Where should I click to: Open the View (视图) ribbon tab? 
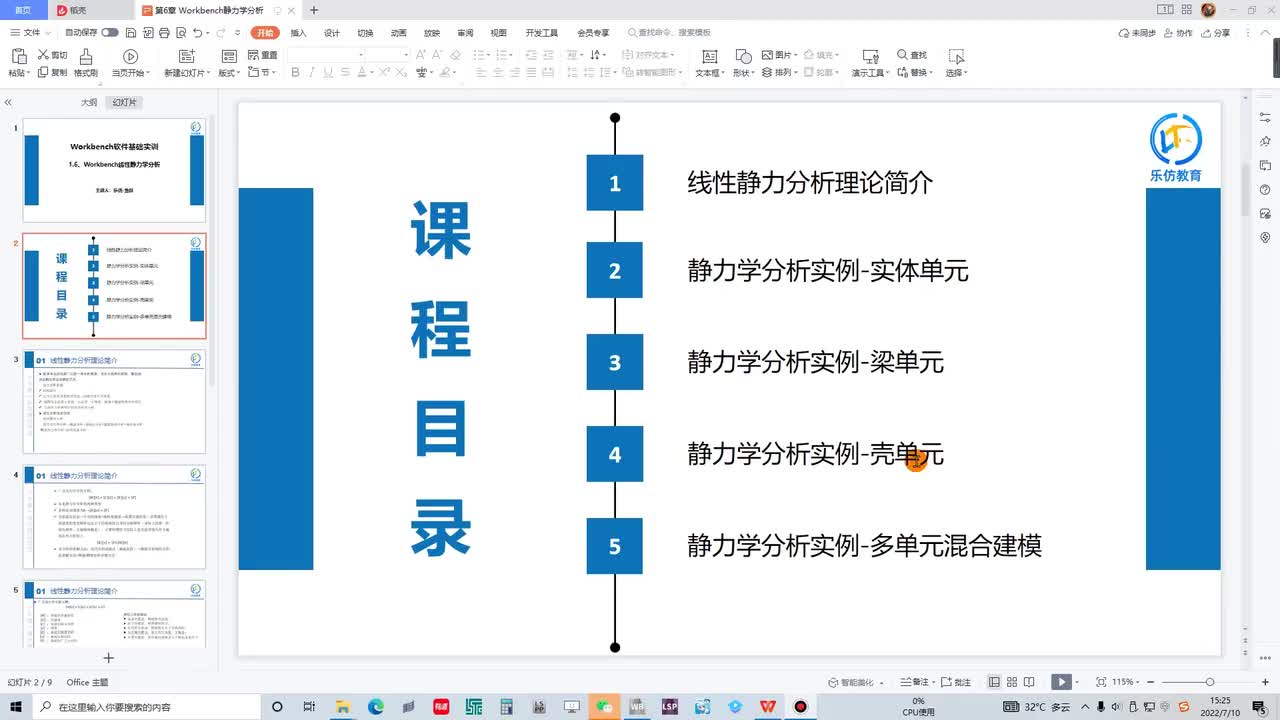pyautogui.click(x=498, y=33)
